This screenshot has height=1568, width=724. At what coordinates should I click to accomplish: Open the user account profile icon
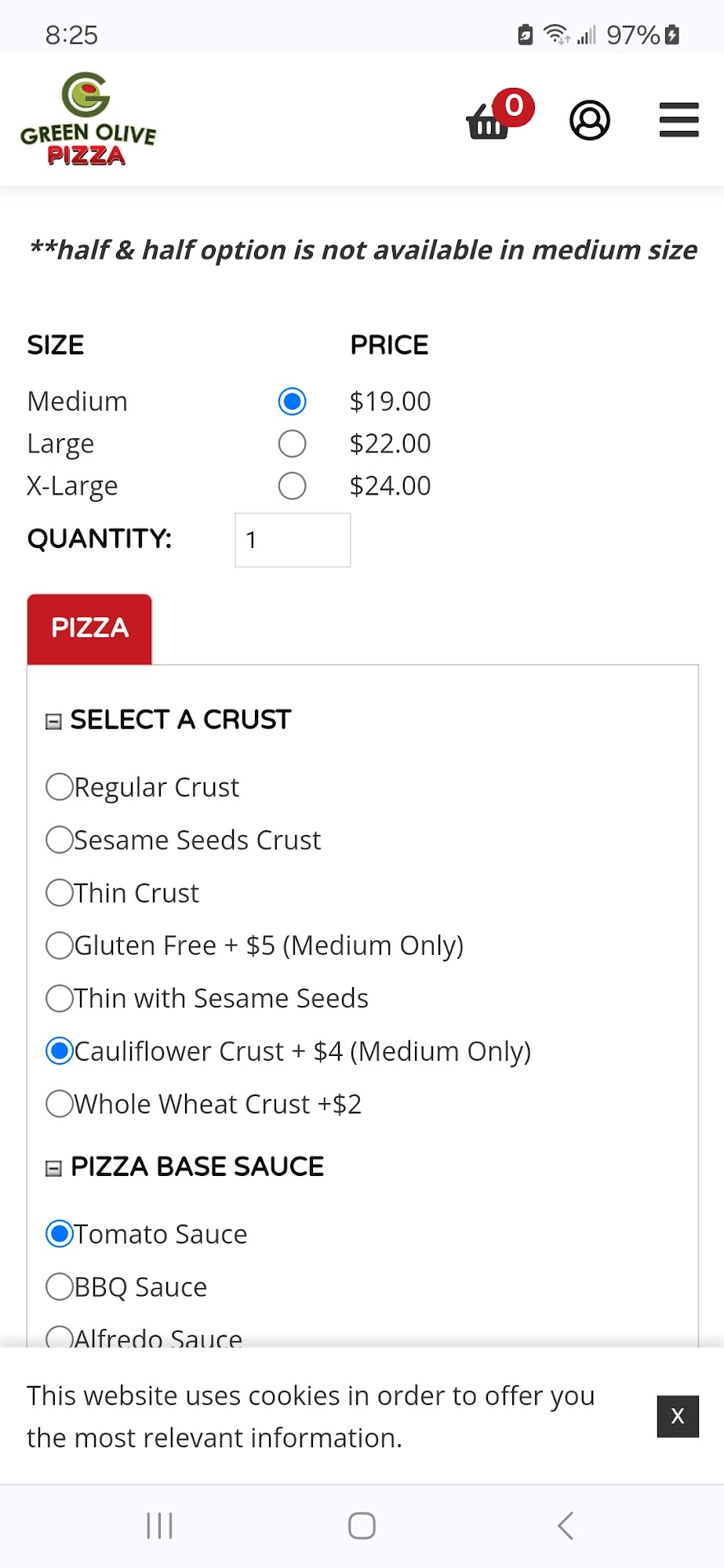pyautogui.click(x=589, y=120)
